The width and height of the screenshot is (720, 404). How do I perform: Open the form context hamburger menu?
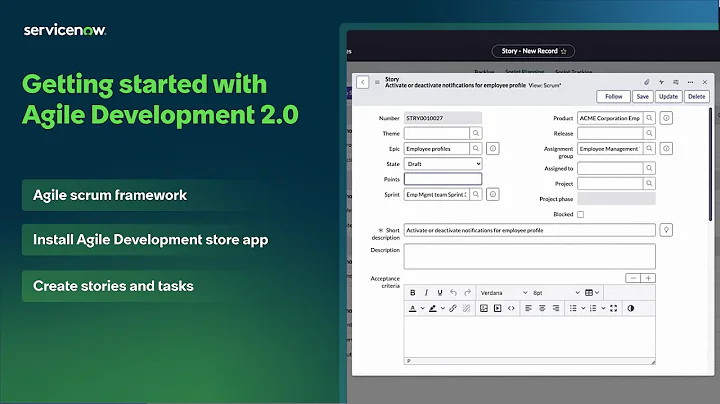[x=377, y=82]
